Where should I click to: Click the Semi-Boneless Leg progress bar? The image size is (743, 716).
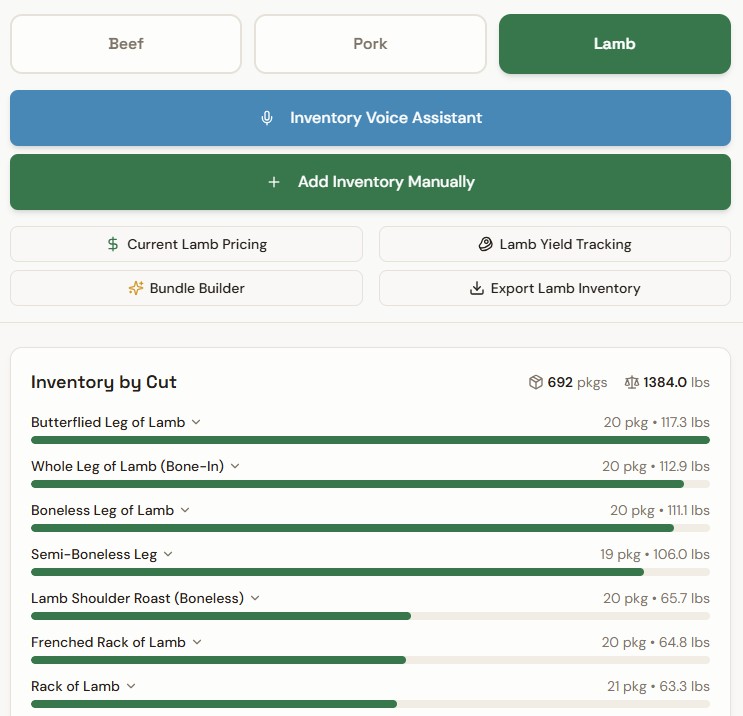click(x=370, y=572)
